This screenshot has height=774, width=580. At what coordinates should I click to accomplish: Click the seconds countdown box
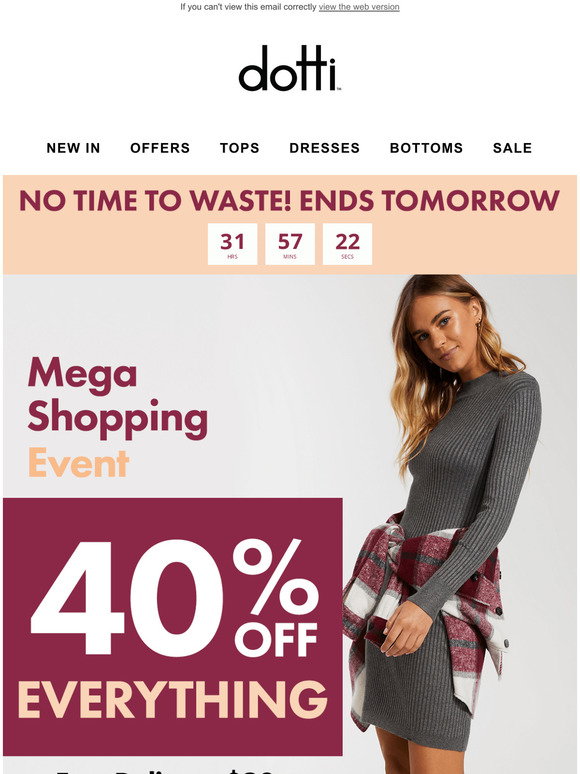click(347, 244)
